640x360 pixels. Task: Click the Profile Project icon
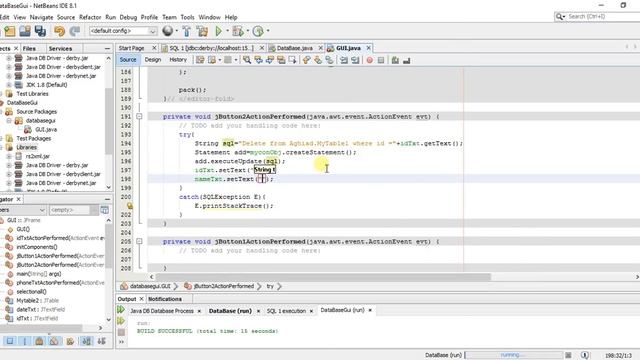[x=258, y=31]
